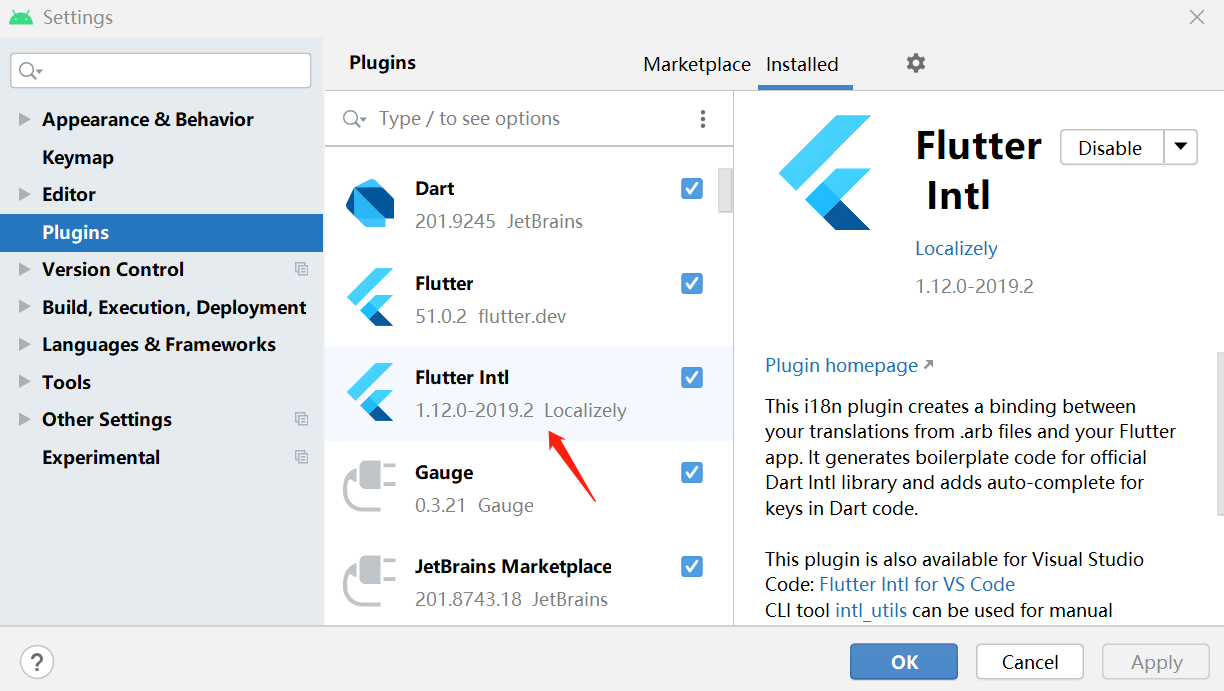Open the Disable button dropdown arrow
The height and width of the screenshot is (691, 1224).
(x=1180, y=147)
